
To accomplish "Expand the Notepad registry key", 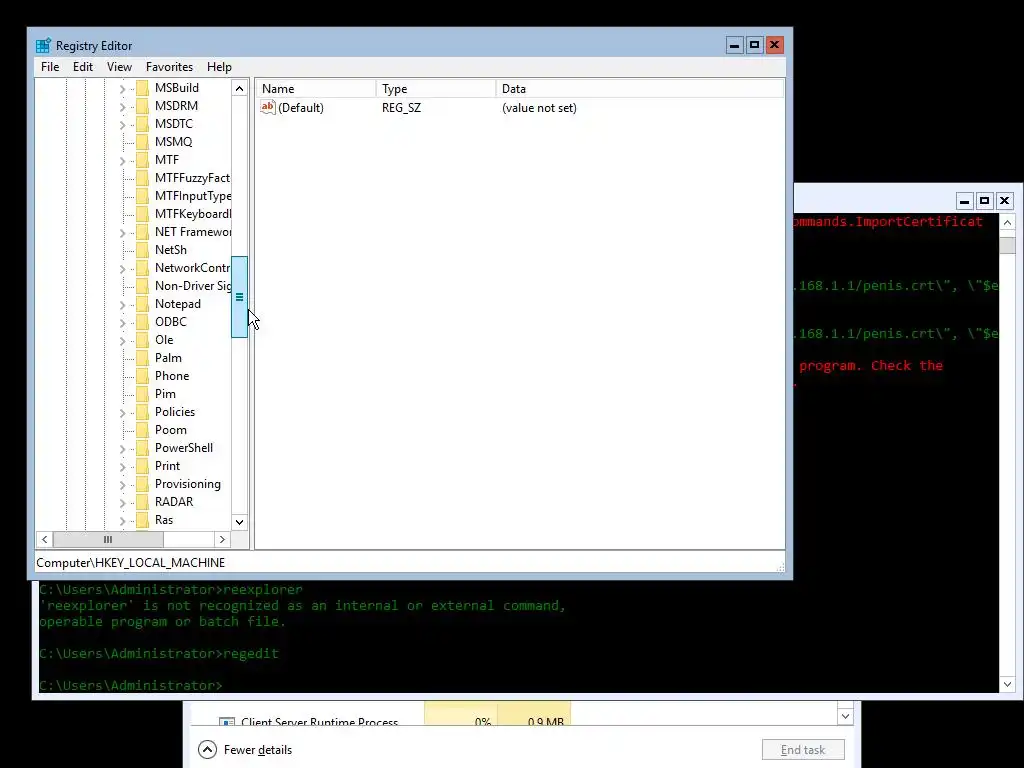I will coord(122,304).
